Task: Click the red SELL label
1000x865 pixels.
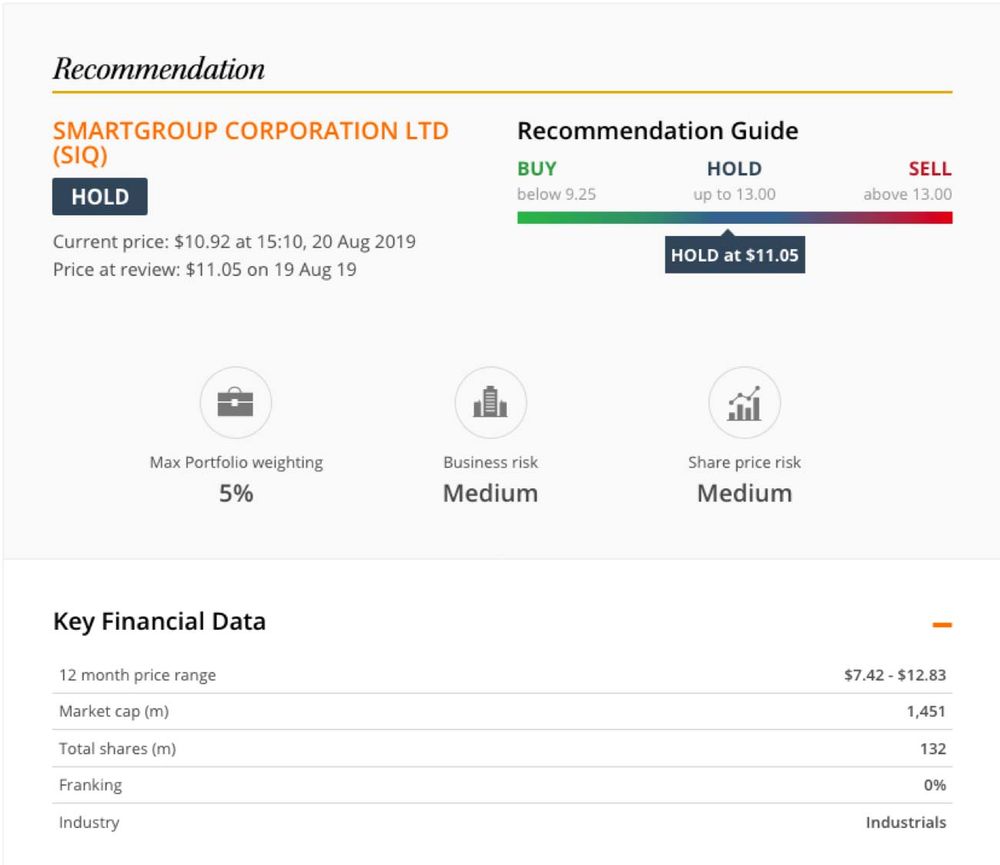Action: [x=930, y=168]
